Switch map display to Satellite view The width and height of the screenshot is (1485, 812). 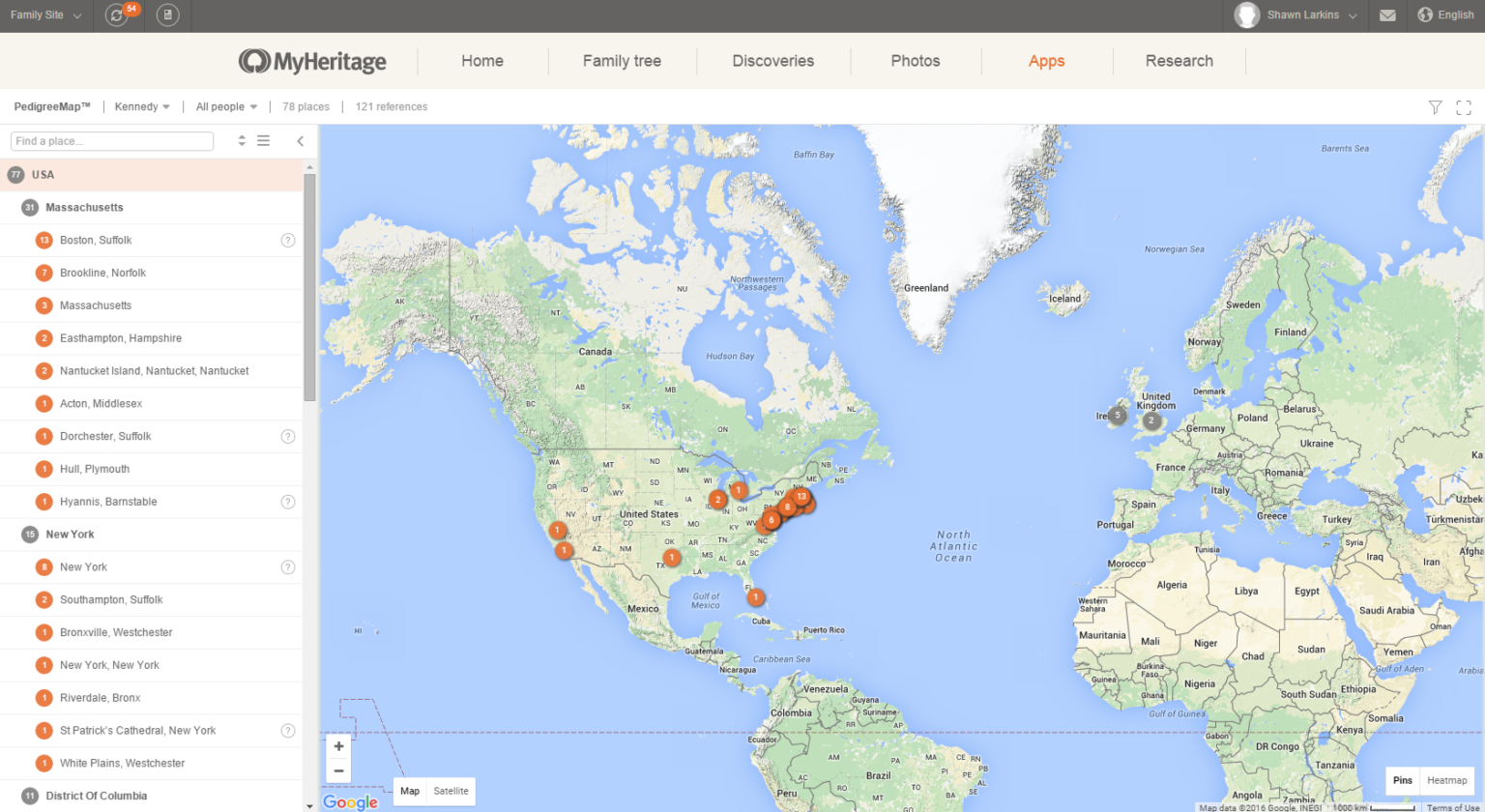[449, 791]
